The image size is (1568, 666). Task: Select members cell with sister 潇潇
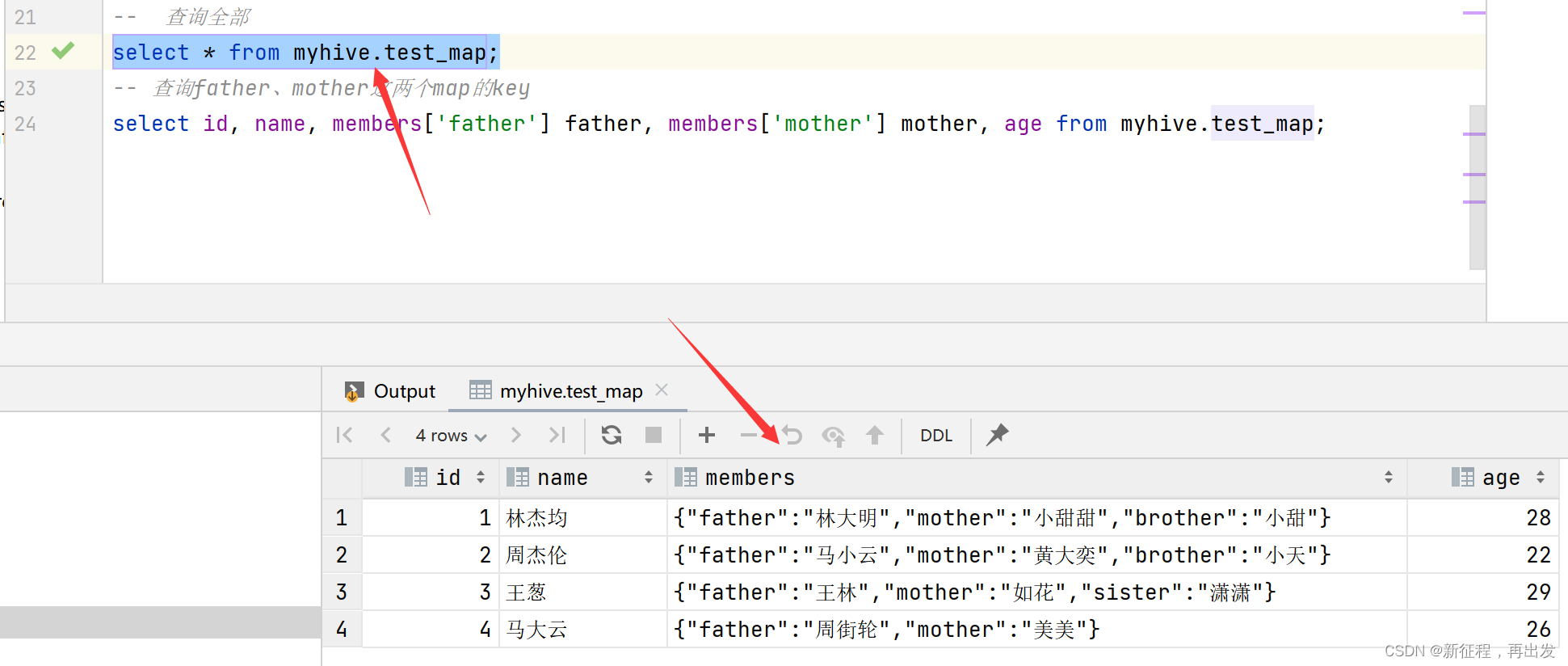(x=1037, y=592)
